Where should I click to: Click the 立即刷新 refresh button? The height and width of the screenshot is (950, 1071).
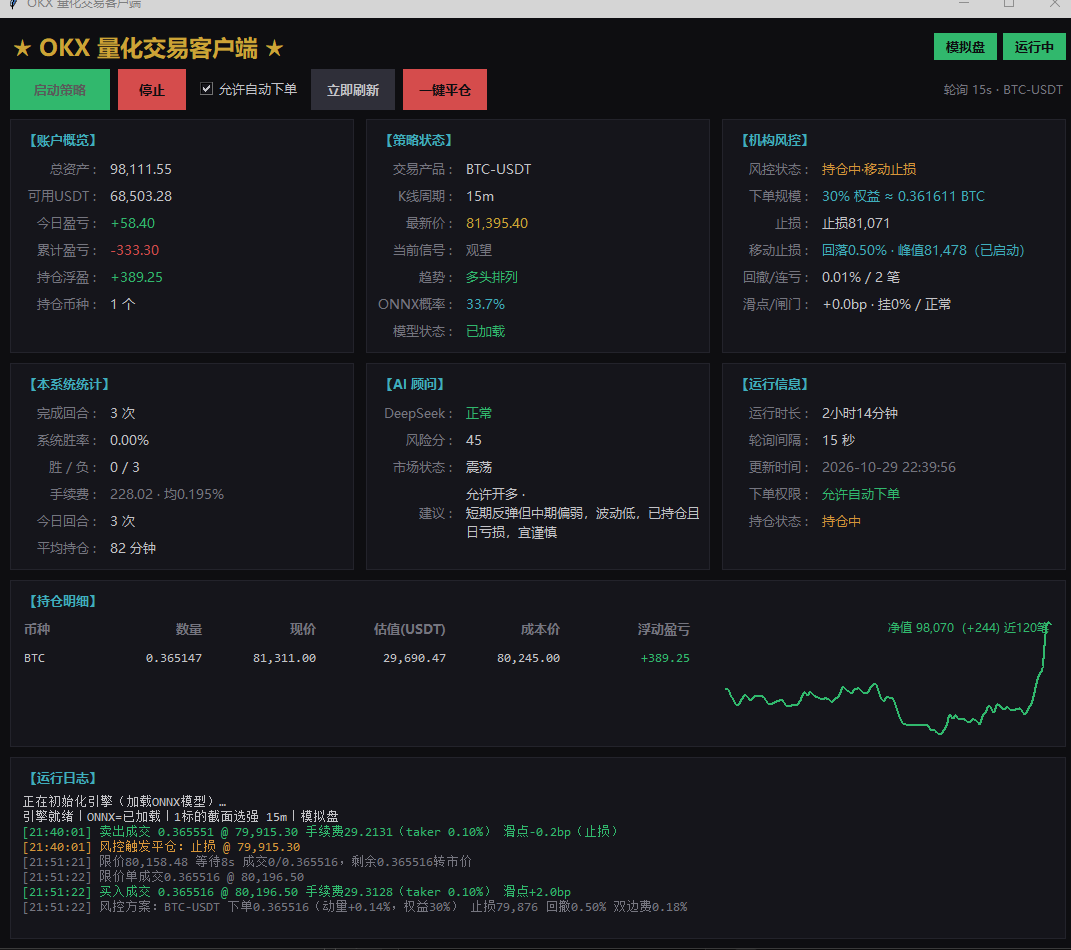coord(352,89)
